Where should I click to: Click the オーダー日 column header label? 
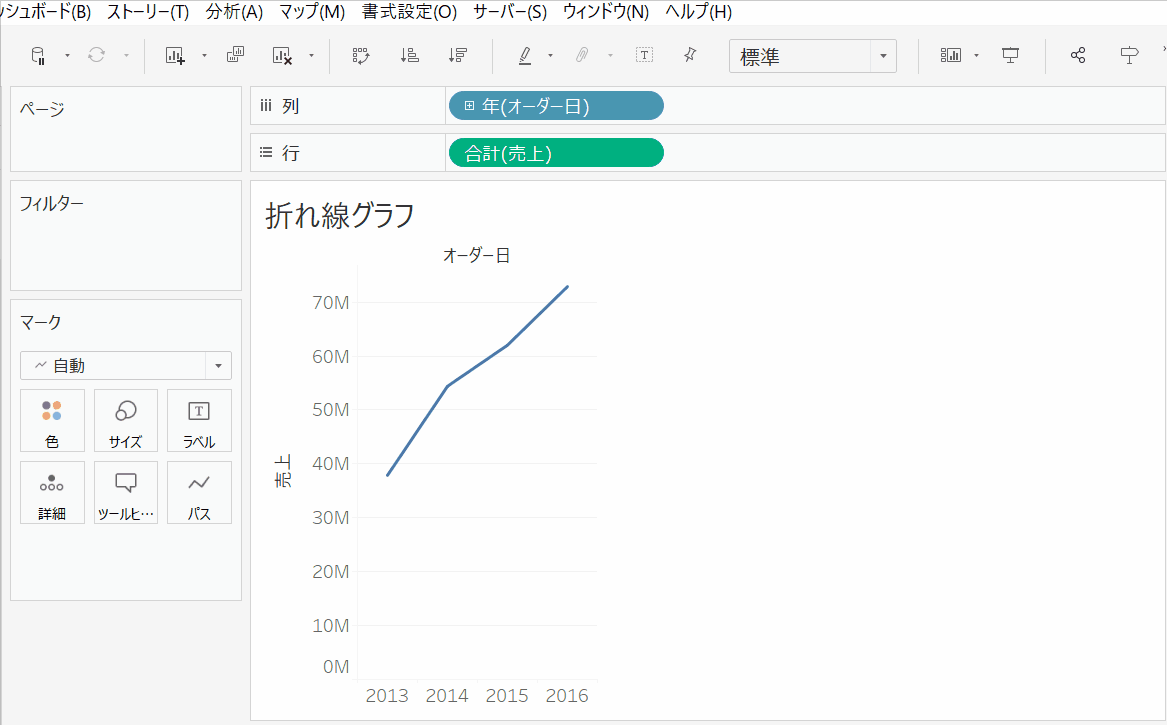[x=476, y=255]
